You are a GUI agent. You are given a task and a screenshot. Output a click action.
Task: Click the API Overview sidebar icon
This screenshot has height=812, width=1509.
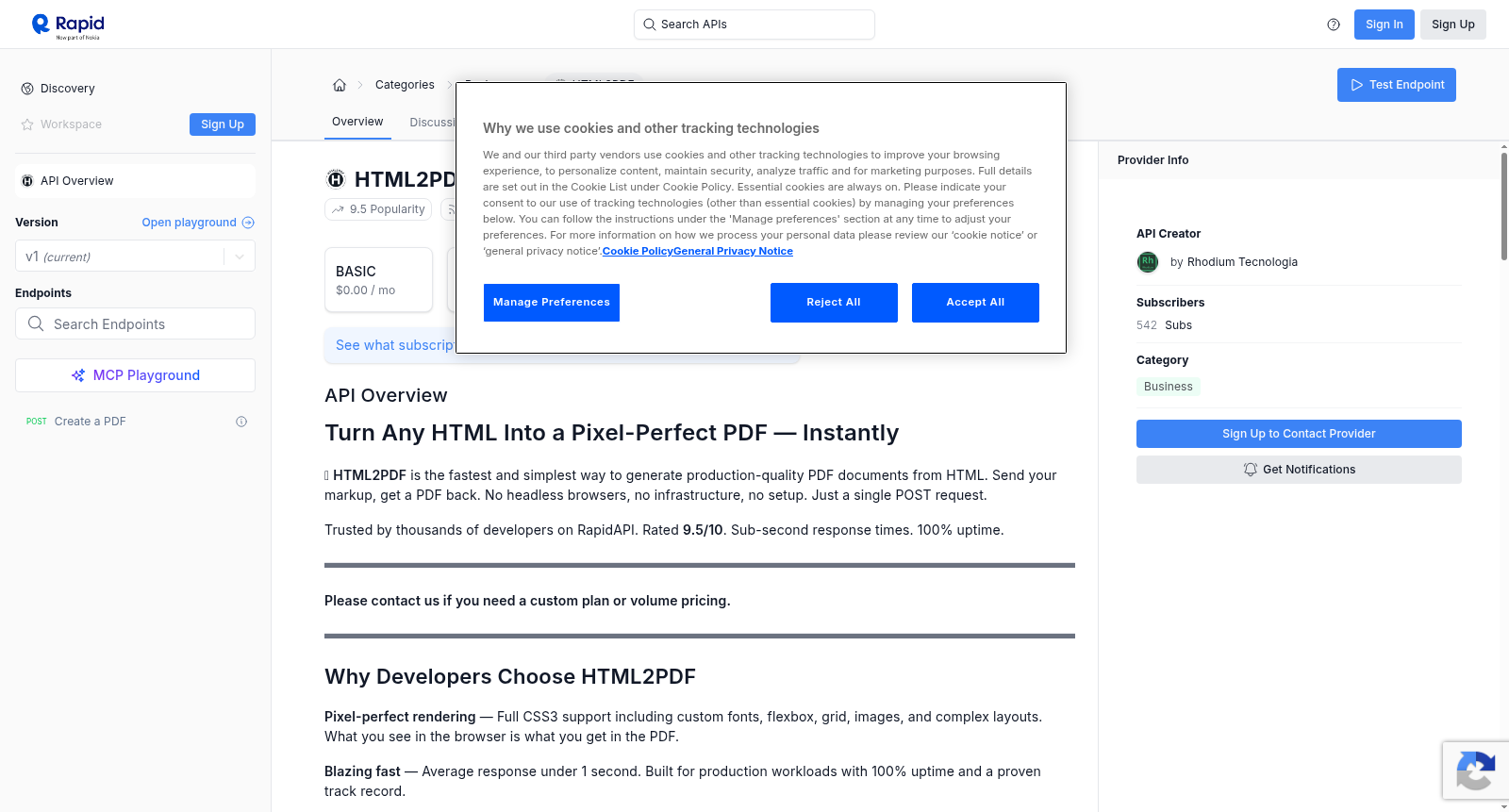coord(27,181)
